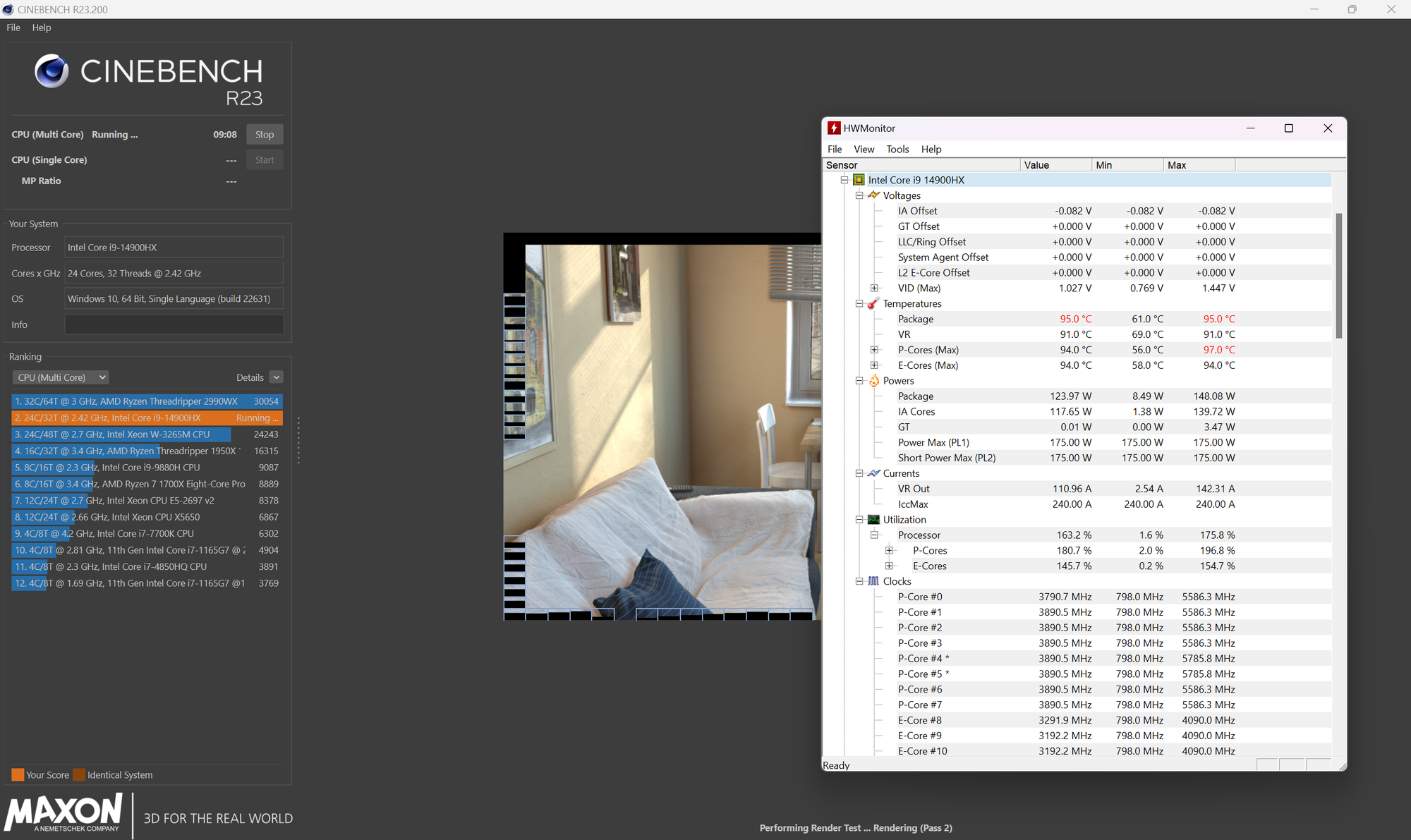This screenshot has width=1411, height=840.
Task: Collapse the Powers section
Action: tap(859, 381)
